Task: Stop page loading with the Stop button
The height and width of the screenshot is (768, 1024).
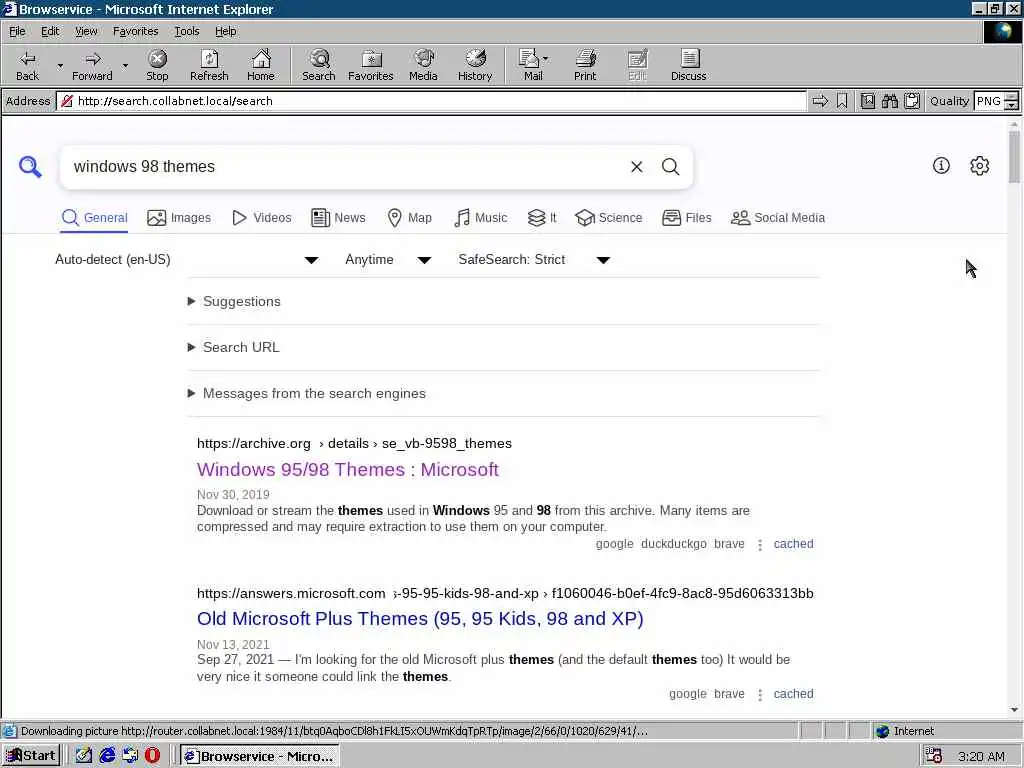Action: pos(157,65)
